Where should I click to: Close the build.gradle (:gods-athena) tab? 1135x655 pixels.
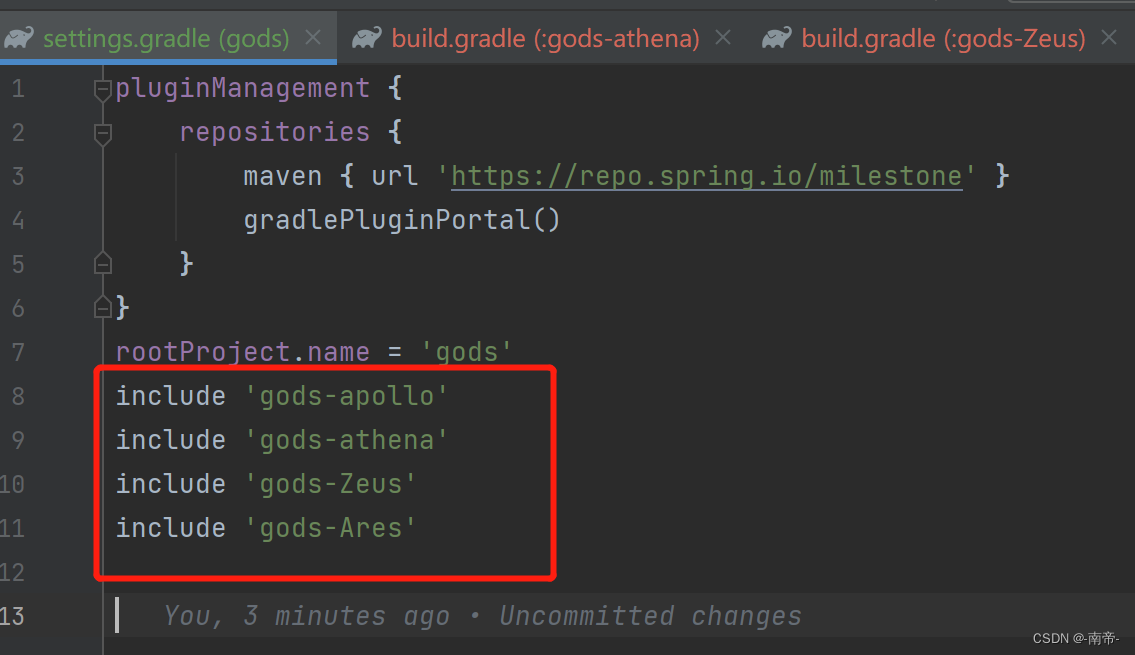(723, 37)
